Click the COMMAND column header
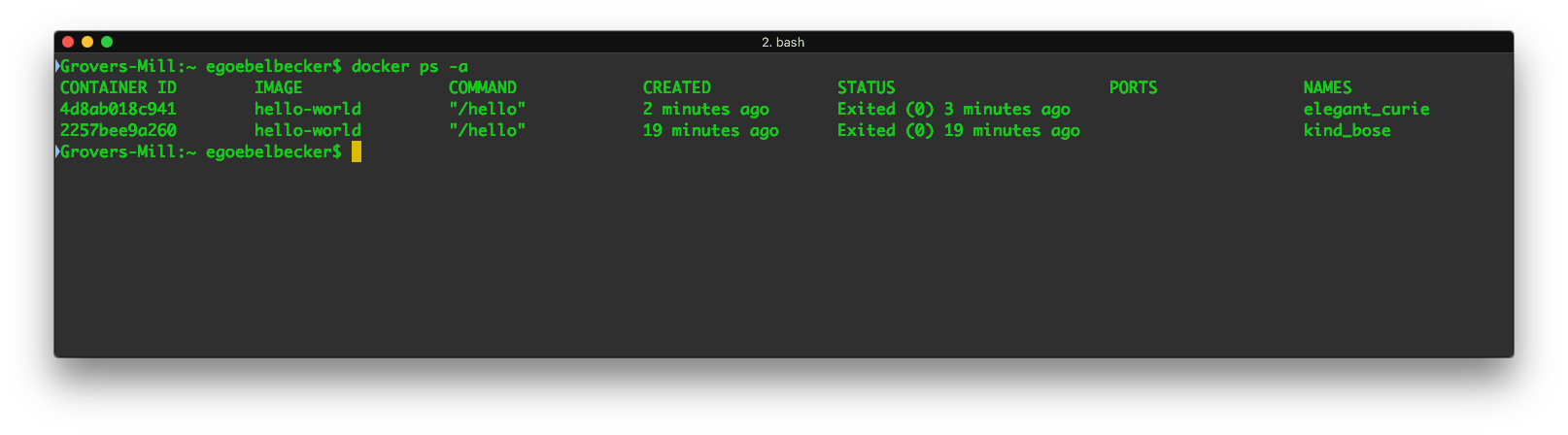The height and width of the screenshot is (435, 1568). tap(483, 87)
